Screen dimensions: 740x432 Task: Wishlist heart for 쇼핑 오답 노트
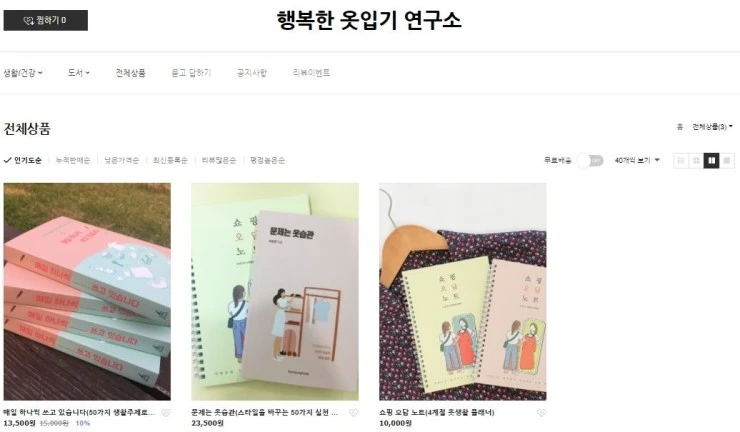click(x=541, y=413)
